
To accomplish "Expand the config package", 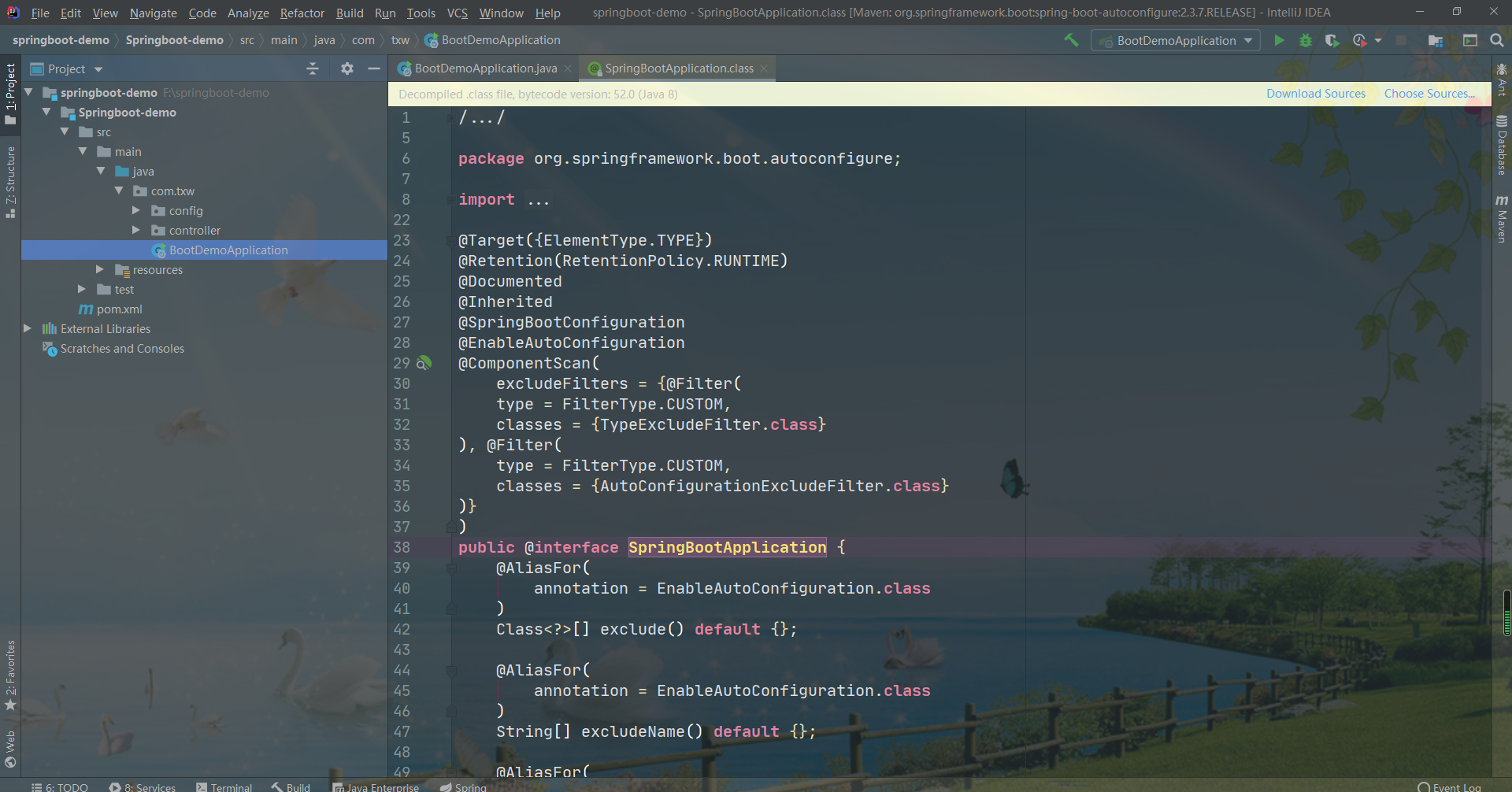I will coord(136,210).
